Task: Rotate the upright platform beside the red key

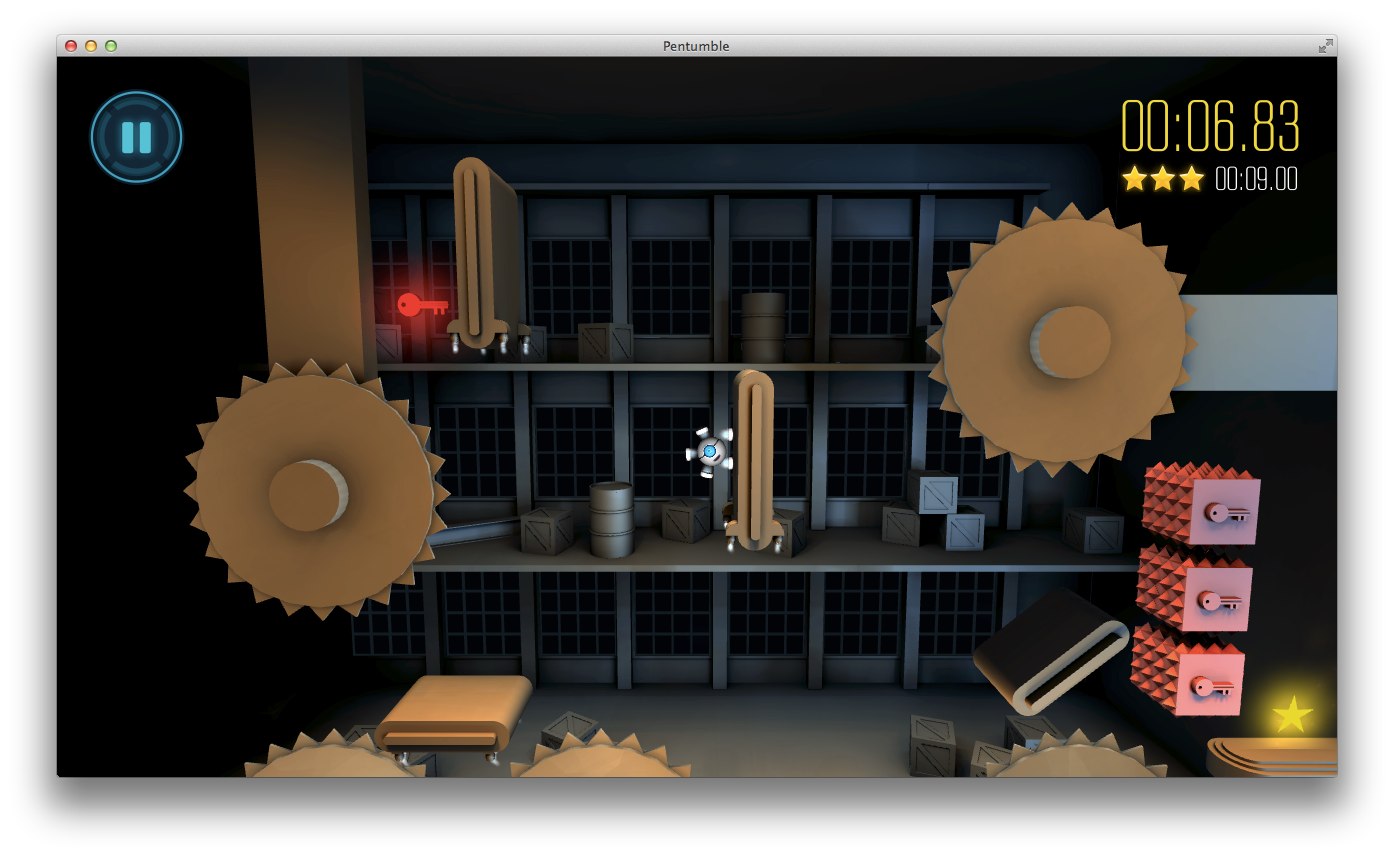Action: (x=484, y=253)
